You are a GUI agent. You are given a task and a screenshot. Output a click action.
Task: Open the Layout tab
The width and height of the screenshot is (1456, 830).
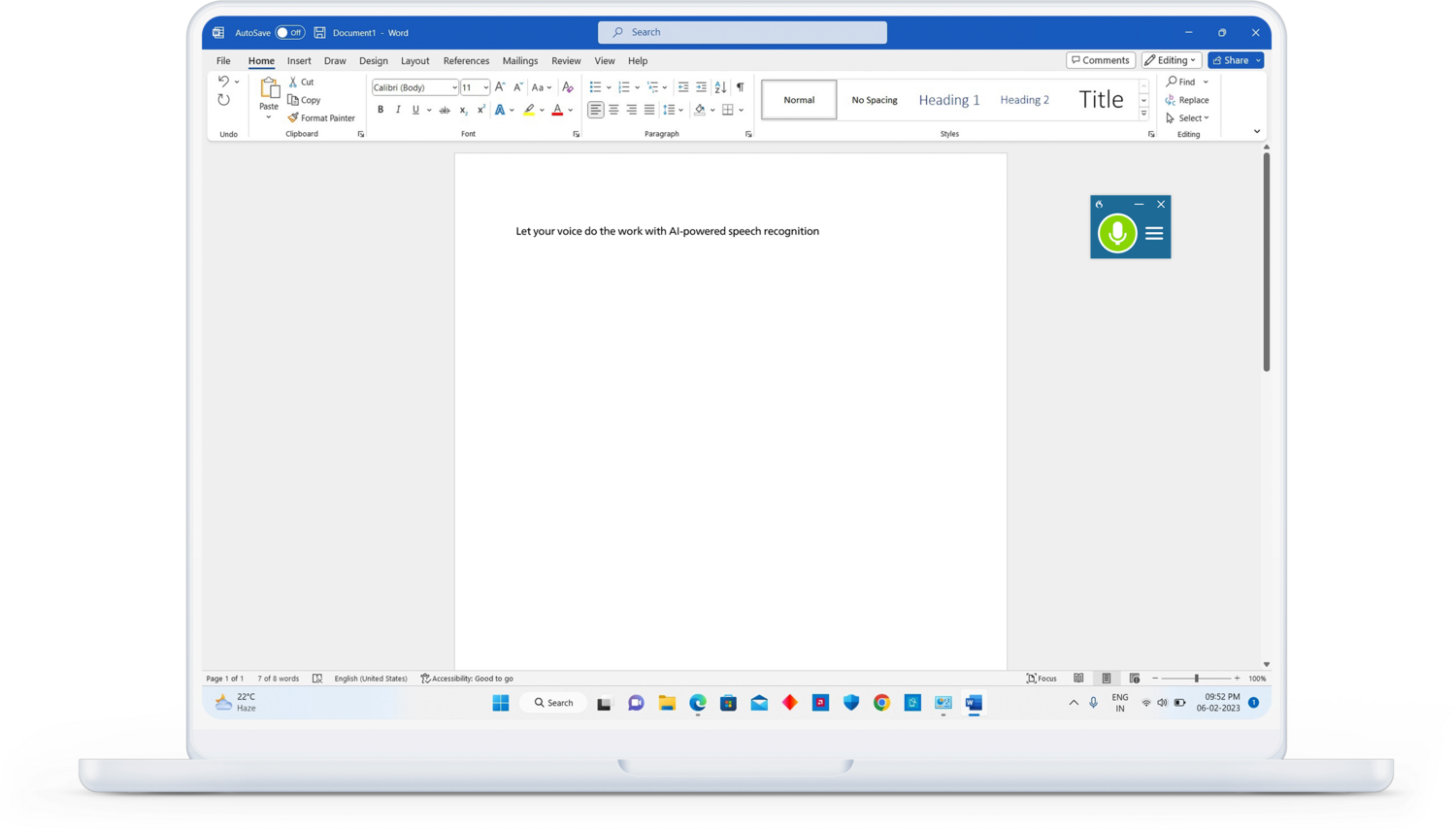(415, 60)
